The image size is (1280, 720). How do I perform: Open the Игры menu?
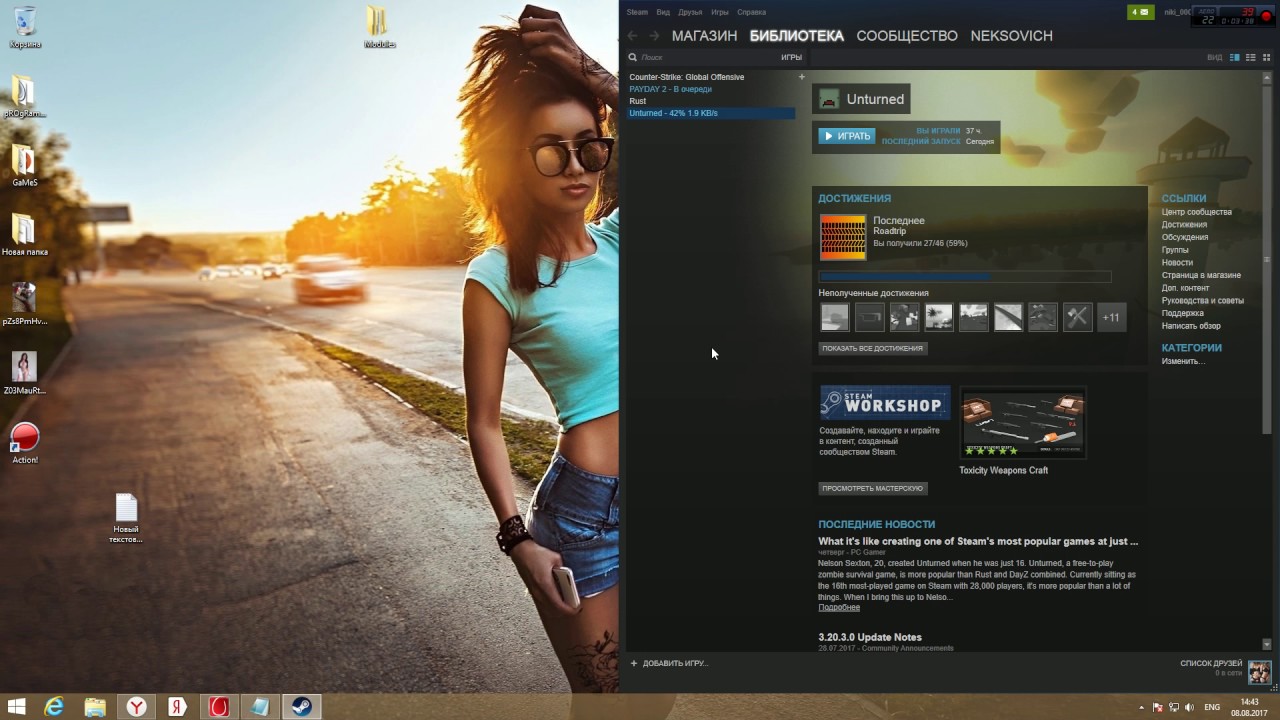click(x=720, y=12)
